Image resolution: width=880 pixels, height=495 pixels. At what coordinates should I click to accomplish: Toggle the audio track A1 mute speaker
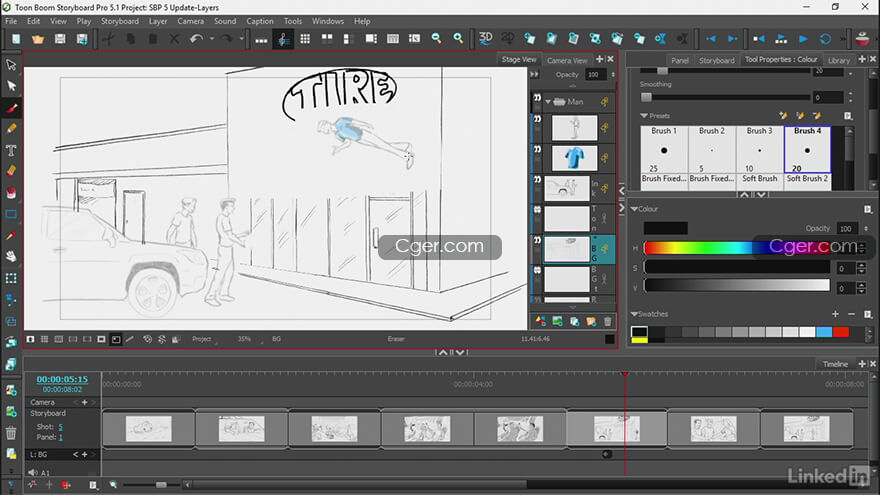(x=33, y=473)
